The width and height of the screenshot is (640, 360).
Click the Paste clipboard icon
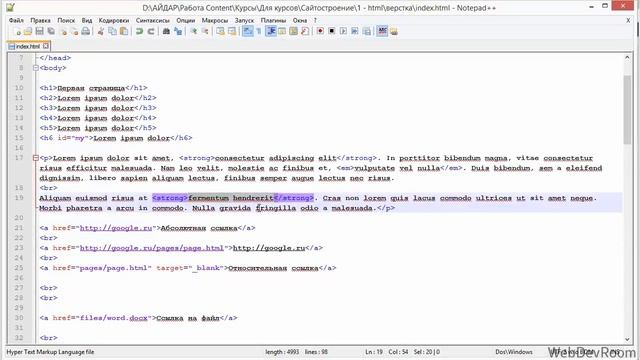click(124, 31)
